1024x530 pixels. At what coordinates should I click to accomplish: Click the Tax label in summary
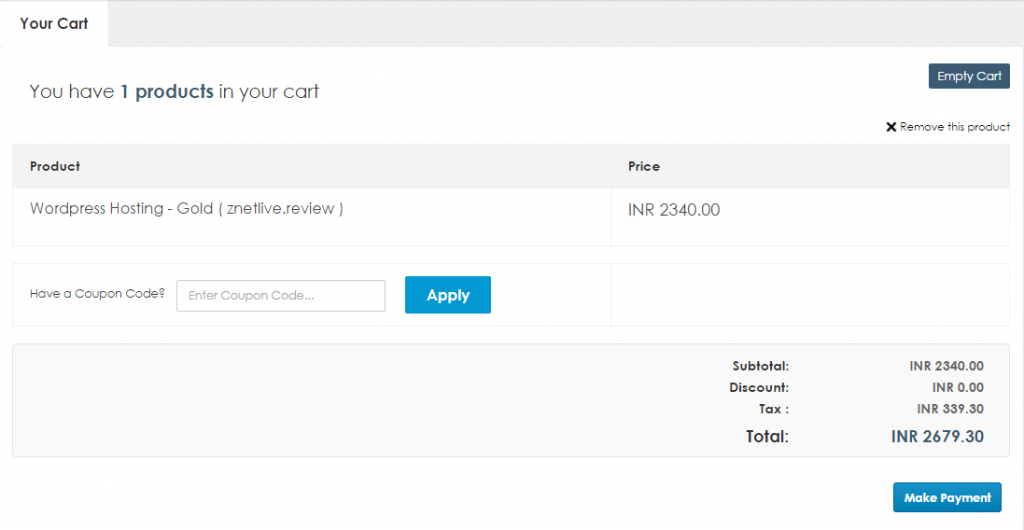click(773, 409)
